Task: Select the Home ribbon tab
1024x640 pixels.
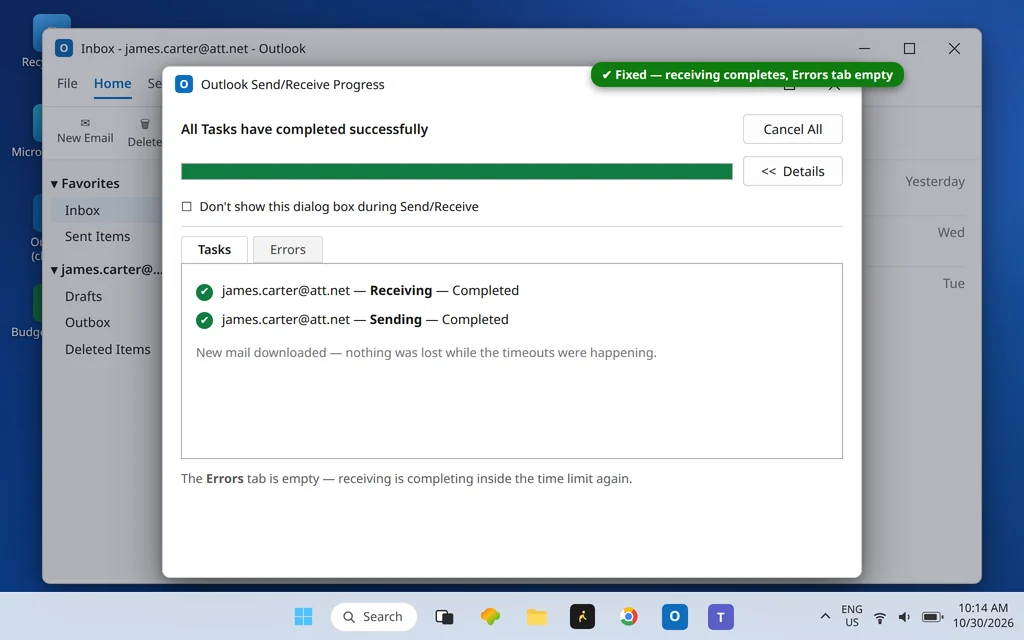Action: click(112, 84)
